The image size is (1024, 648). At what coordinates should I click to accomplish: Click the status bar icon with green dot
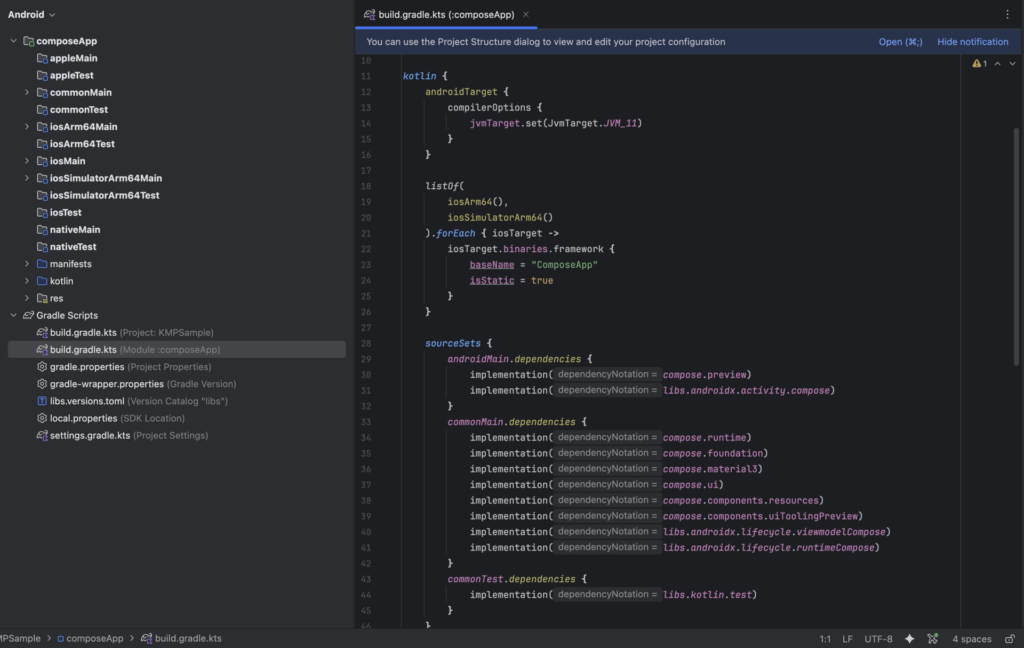[x=933, y=638]
